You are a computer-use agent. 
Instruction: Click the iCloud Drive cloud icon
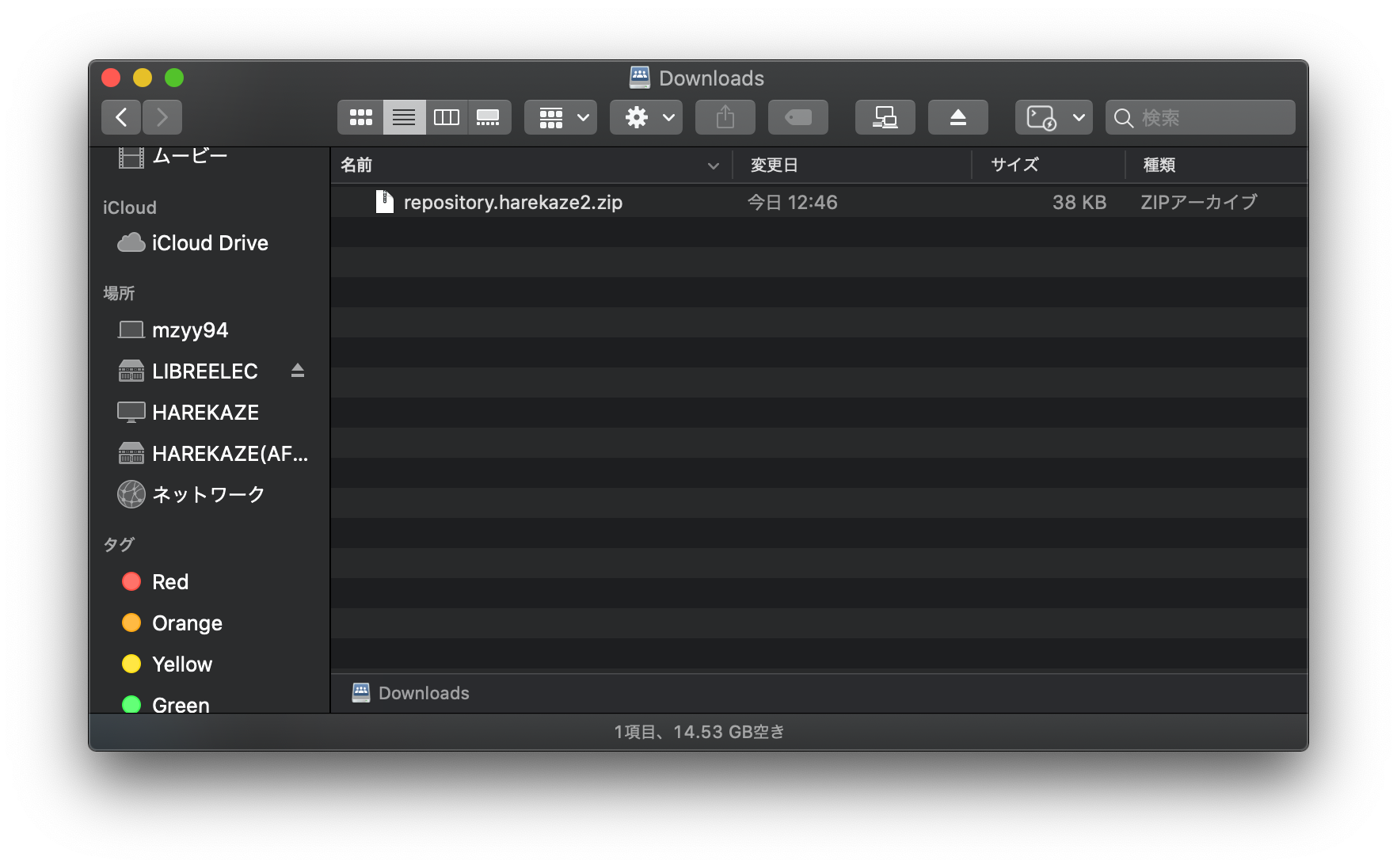click(x=131, y=242)
